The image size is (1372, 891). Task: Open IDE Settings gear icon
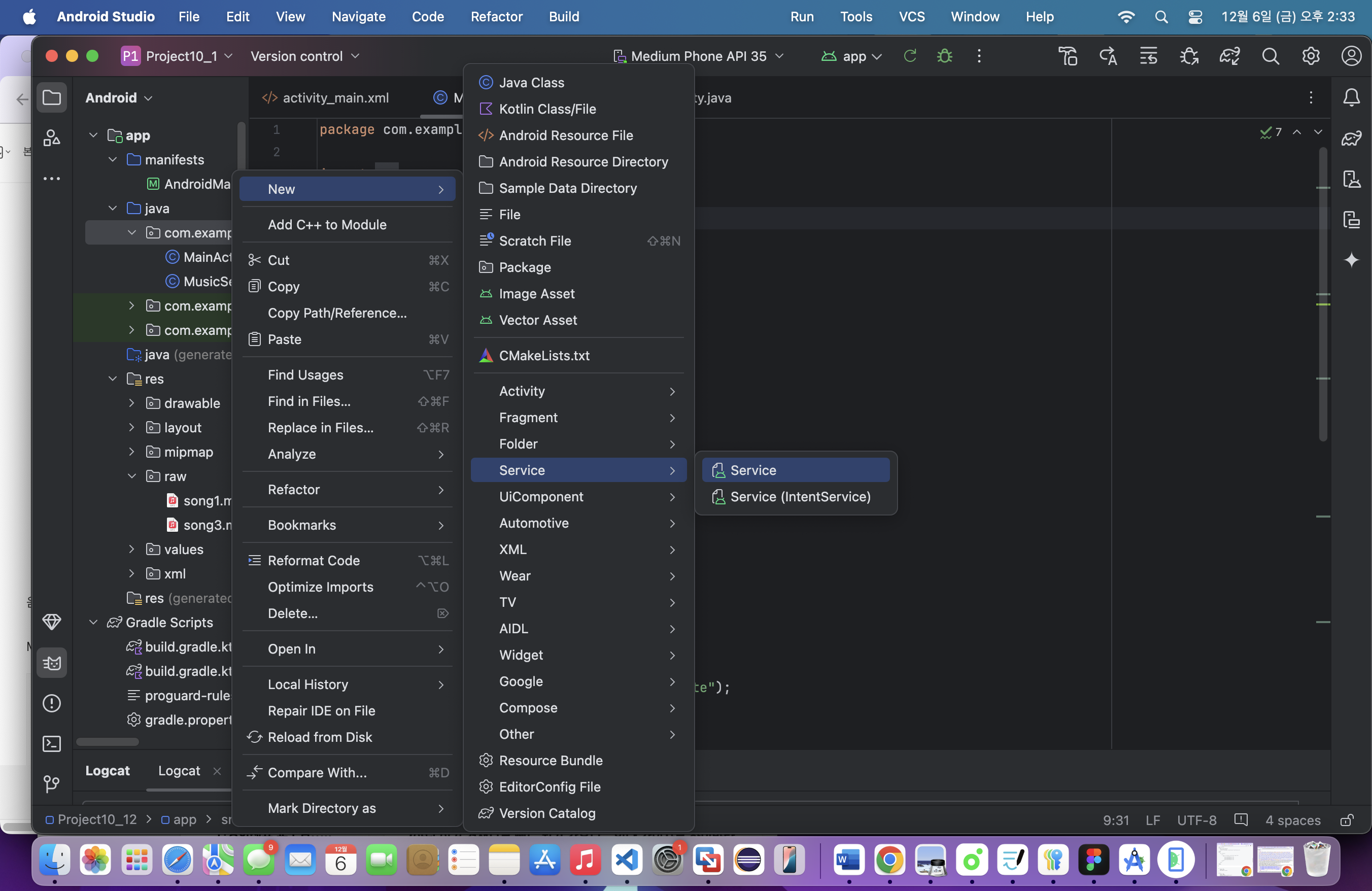tap(1310, 56)
